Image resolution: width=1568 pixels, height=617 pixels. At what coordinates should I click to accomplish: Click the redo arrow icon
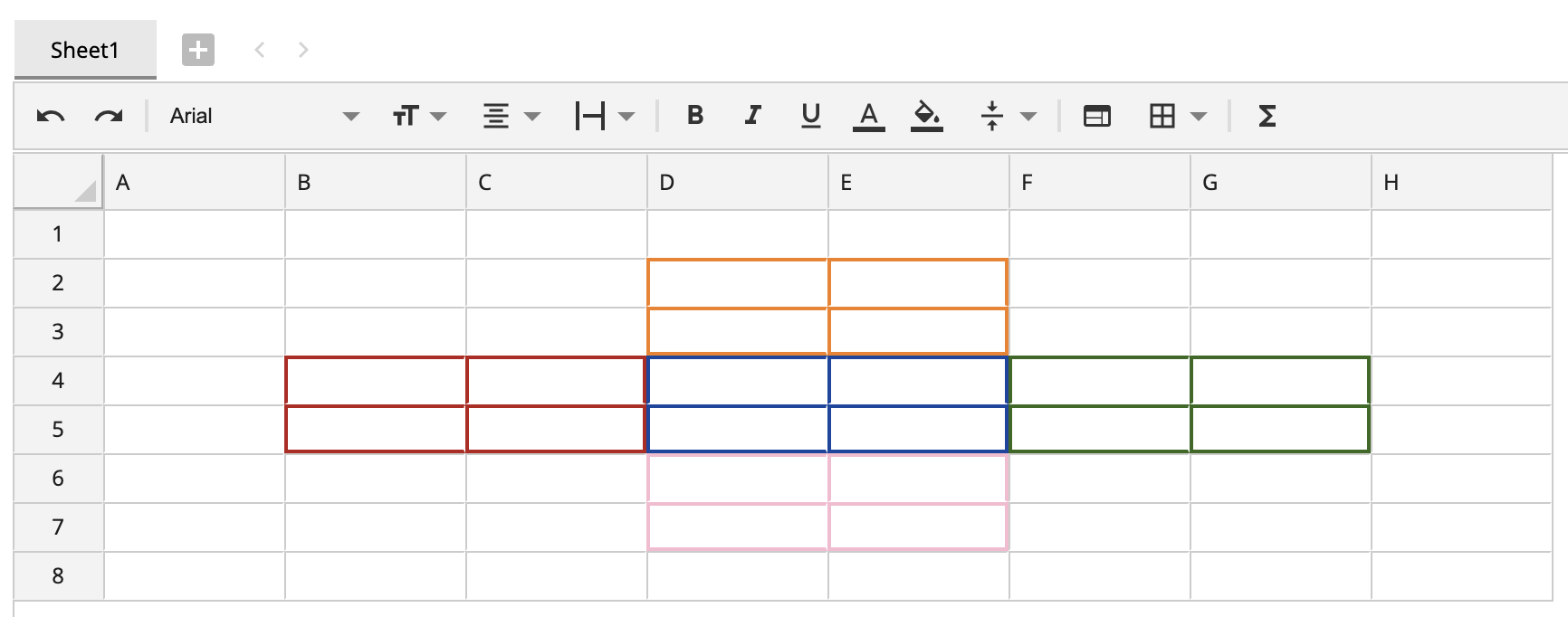(109, 116)
